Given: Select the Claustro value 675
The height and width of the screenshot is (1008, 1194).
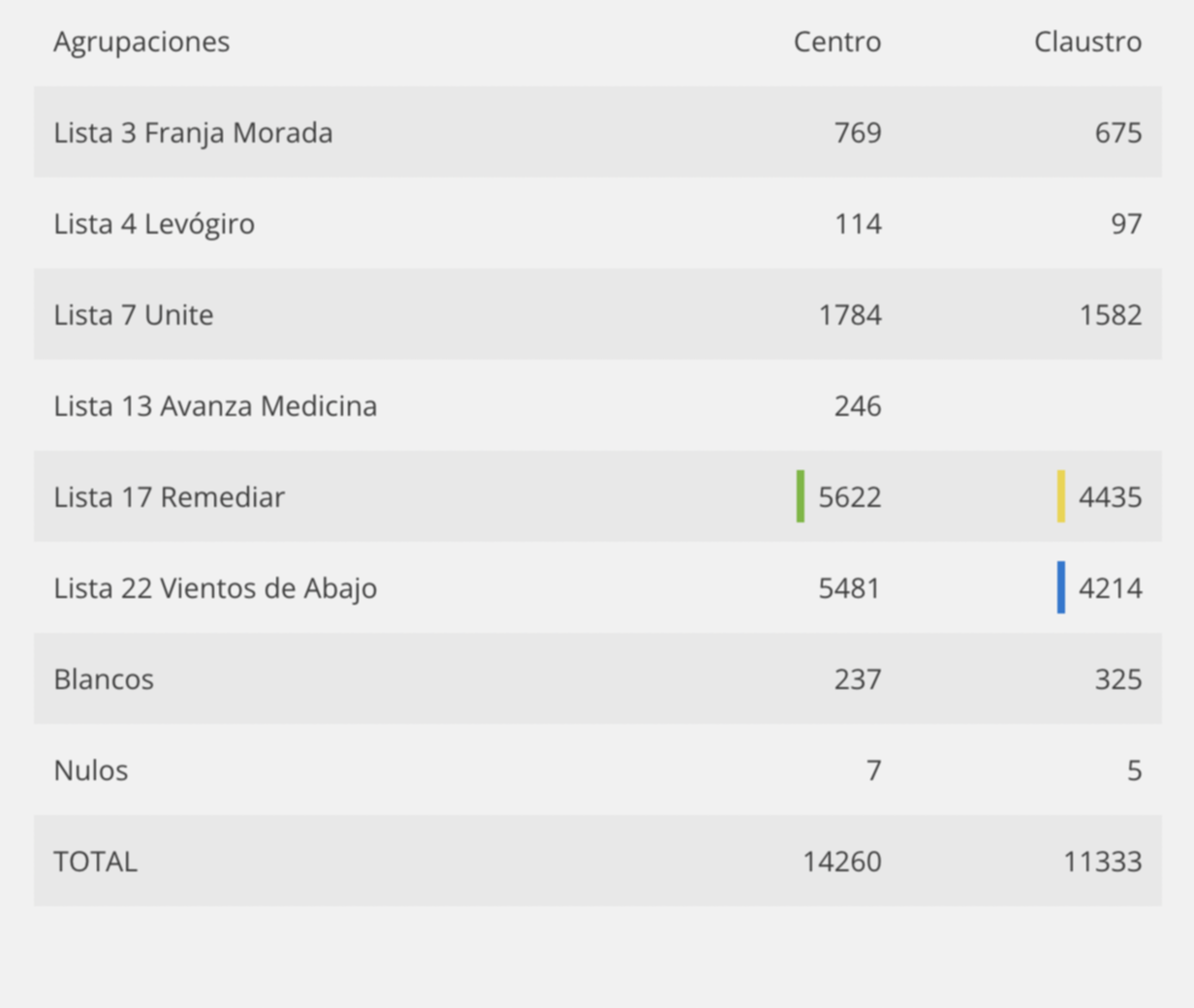Looking at the screenshot, I should pos(1118,133).
